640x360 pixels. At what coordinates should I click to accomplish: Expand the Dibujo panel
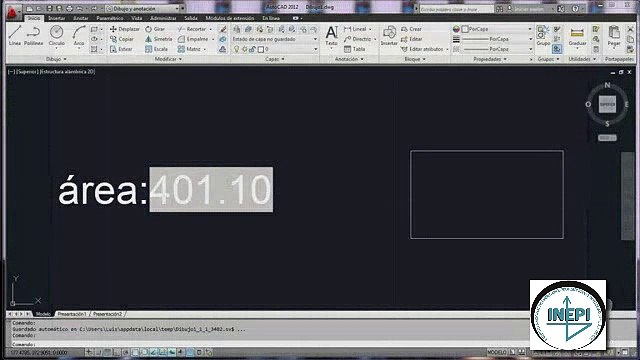coord(56,59)
